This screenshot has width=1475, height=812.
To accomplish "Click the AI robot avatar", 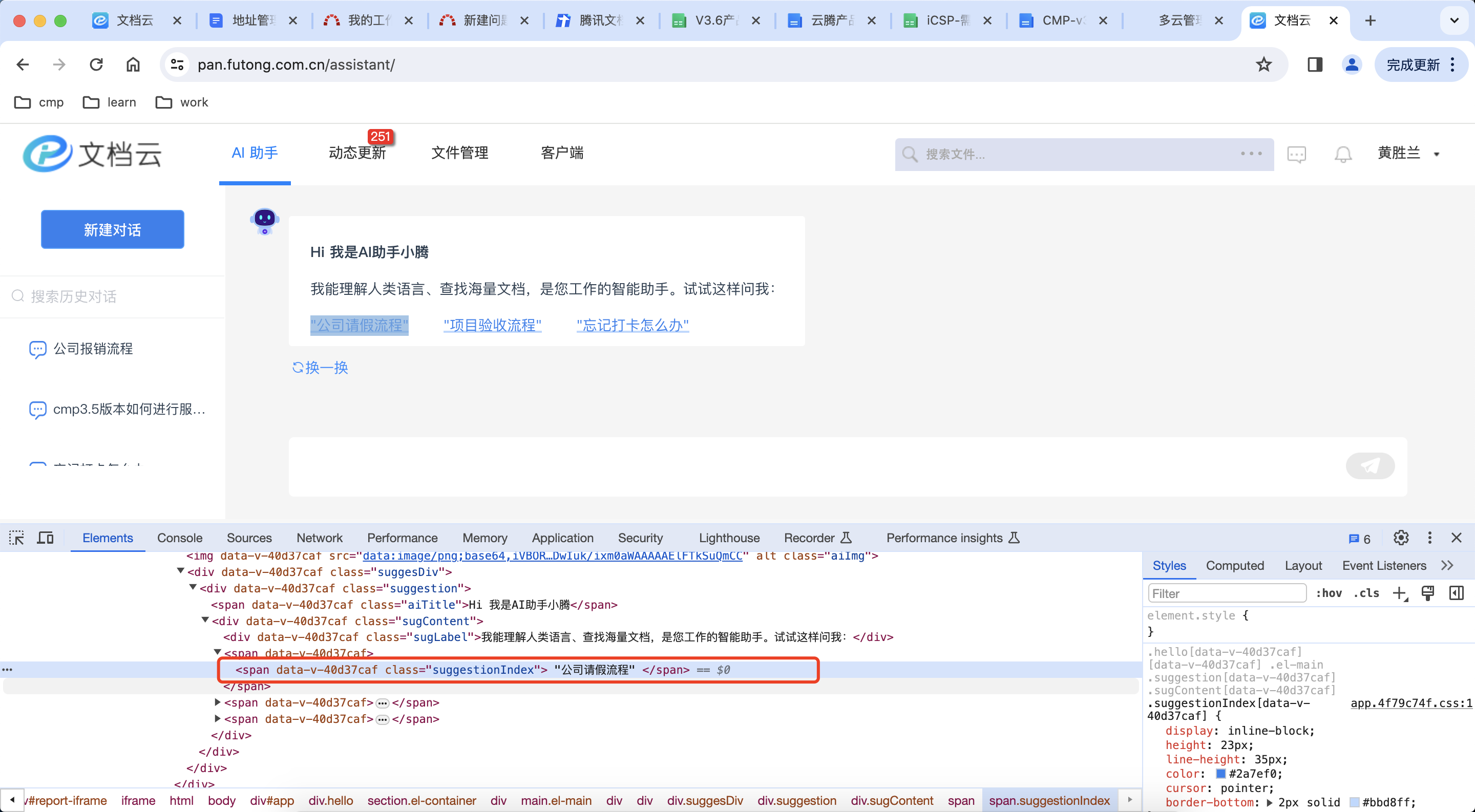I will (265, 221).
